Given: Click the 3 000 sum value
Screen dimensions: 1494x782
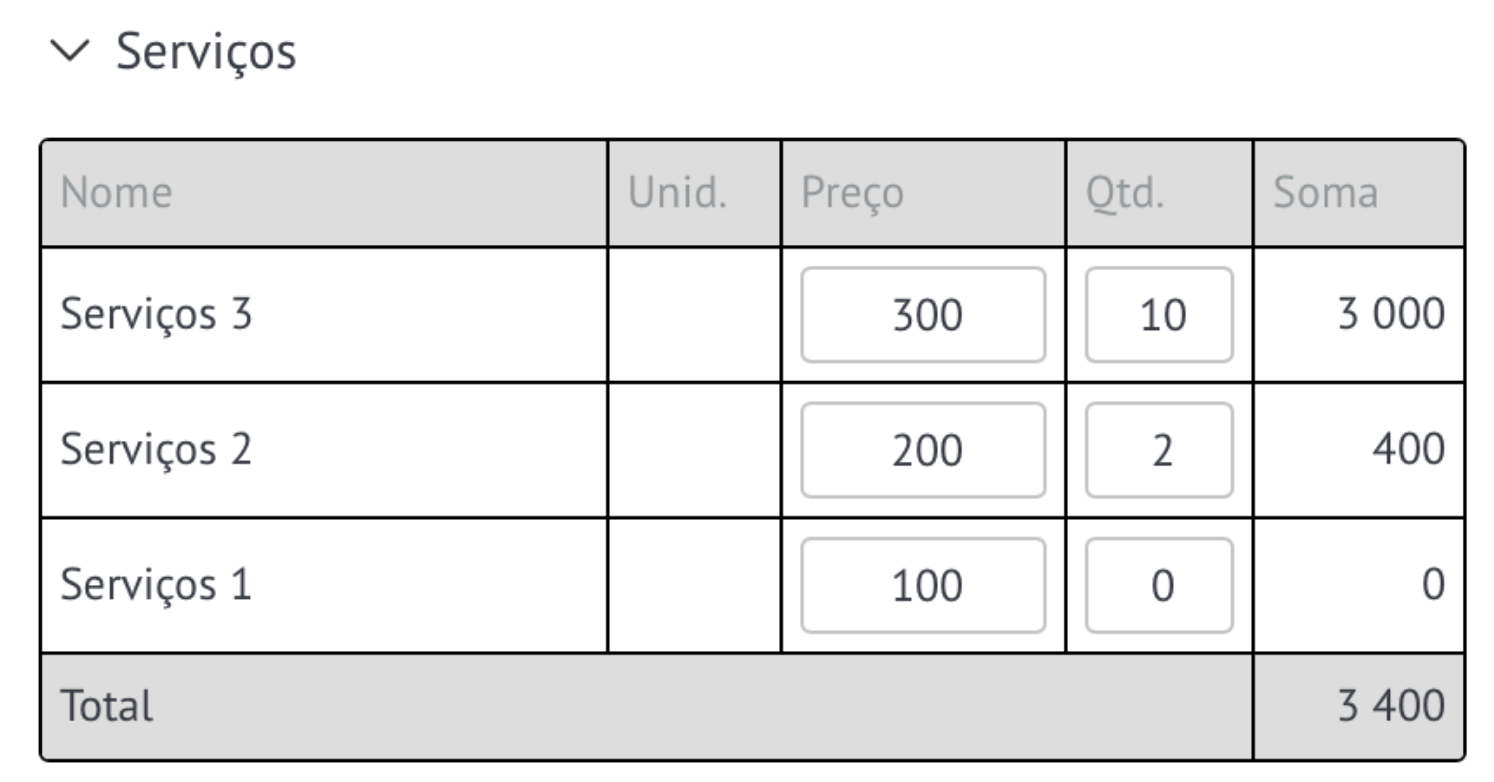Looking at the screenshot, I should click(x=1391, y=315).
